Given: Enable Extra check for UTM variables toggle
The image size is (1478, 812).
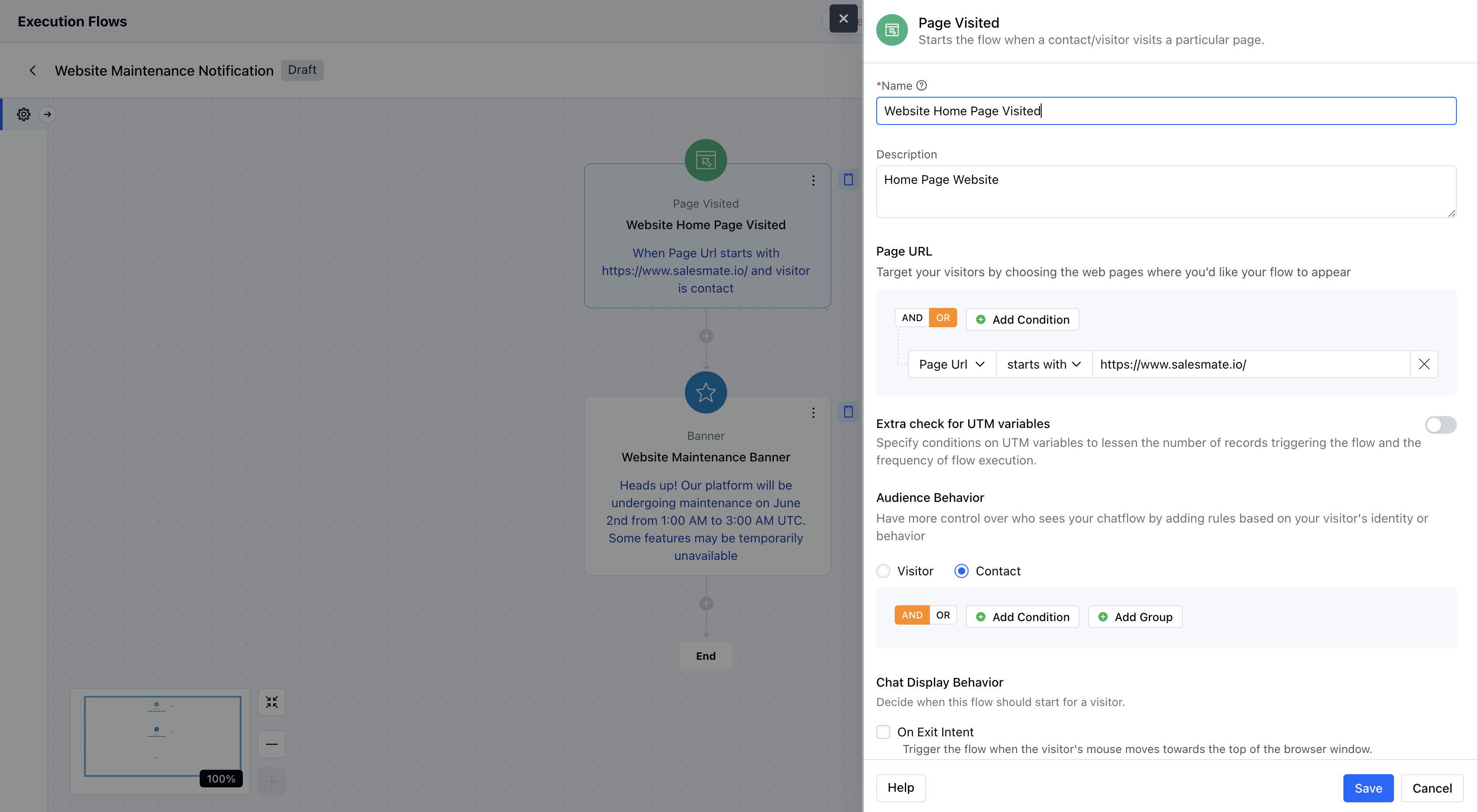Looking at the screenshot, I should point(1440,424).
